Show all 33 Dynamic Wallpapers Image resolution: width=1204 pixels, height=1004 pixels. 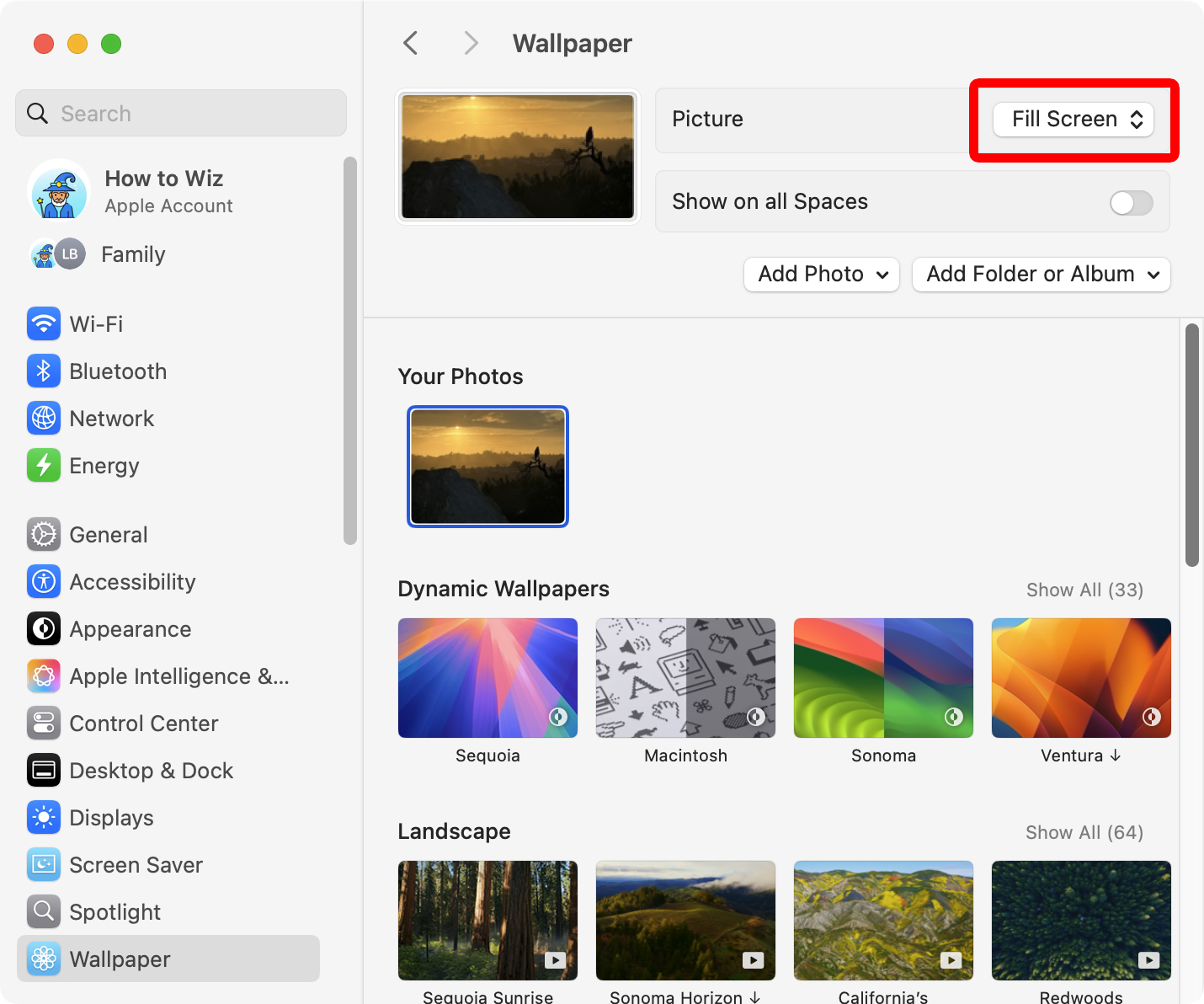pos(1084,590)
